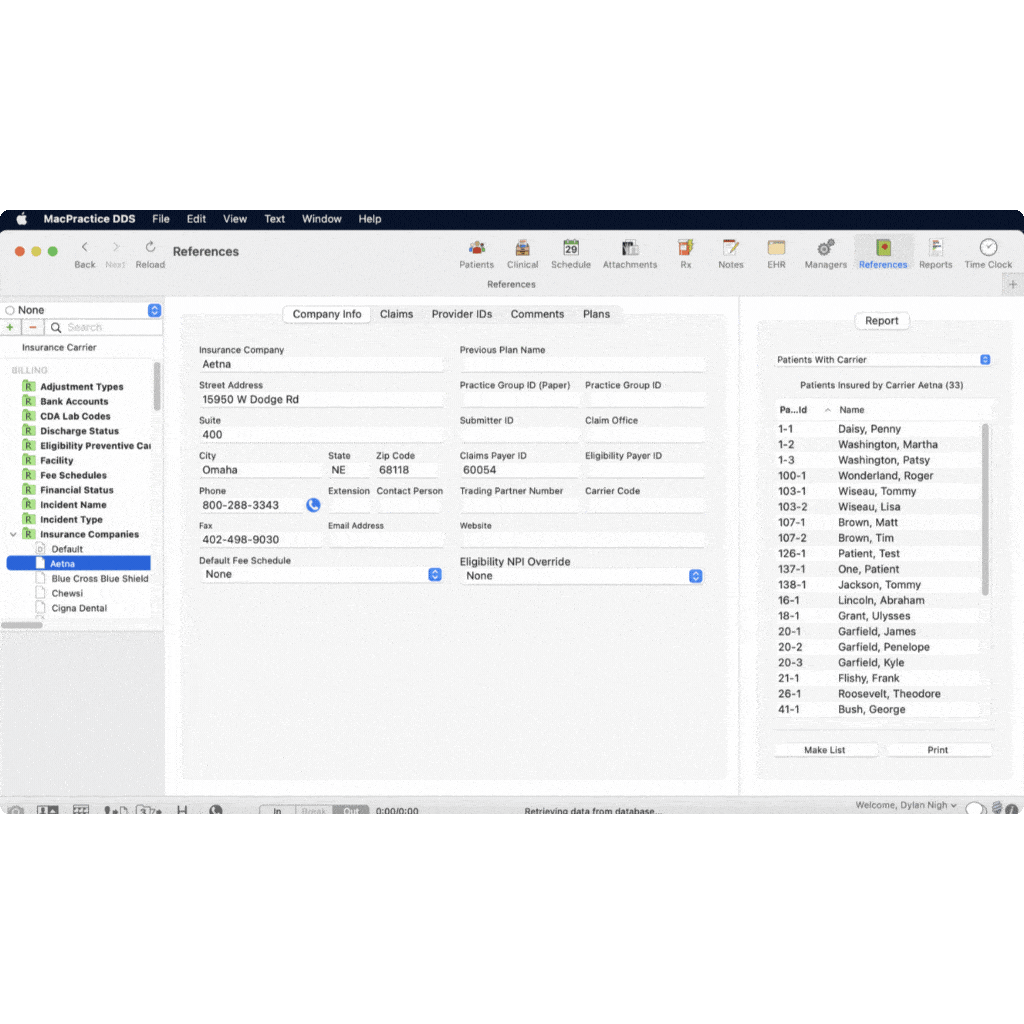The image size is (1024, 1024).
Task: Switch to the Provider IDs tab
Action: (462, 314)
